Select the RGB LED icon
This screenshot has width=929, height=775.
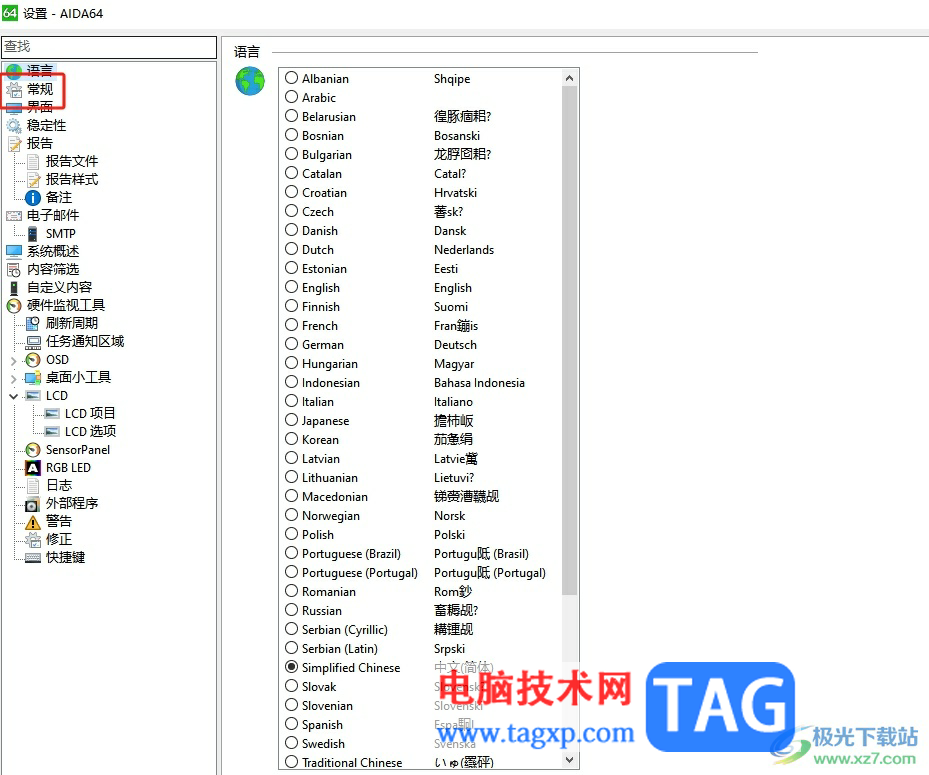33,468
